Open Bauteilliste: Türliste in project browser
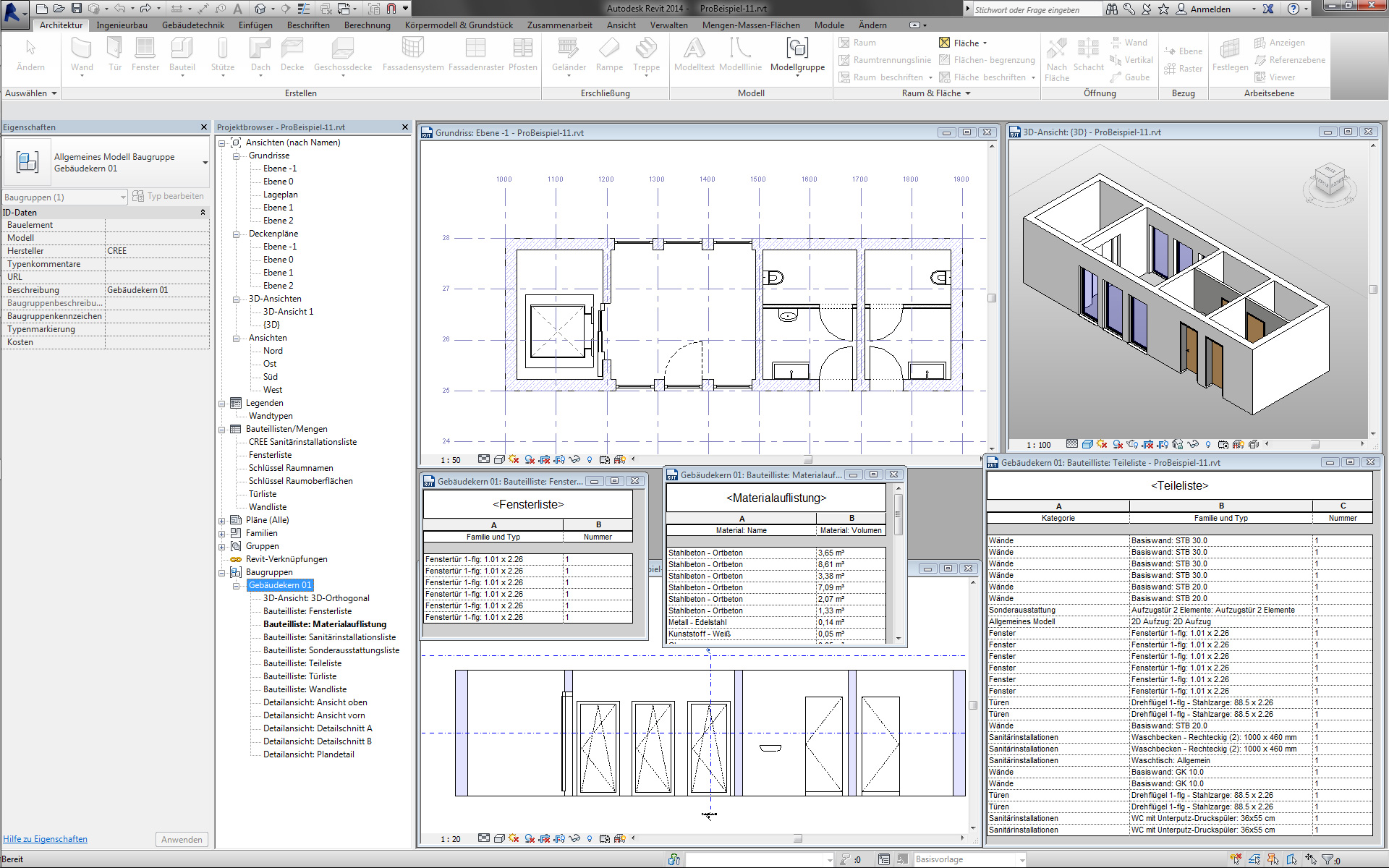1389x868 pixels. (300, 676)
